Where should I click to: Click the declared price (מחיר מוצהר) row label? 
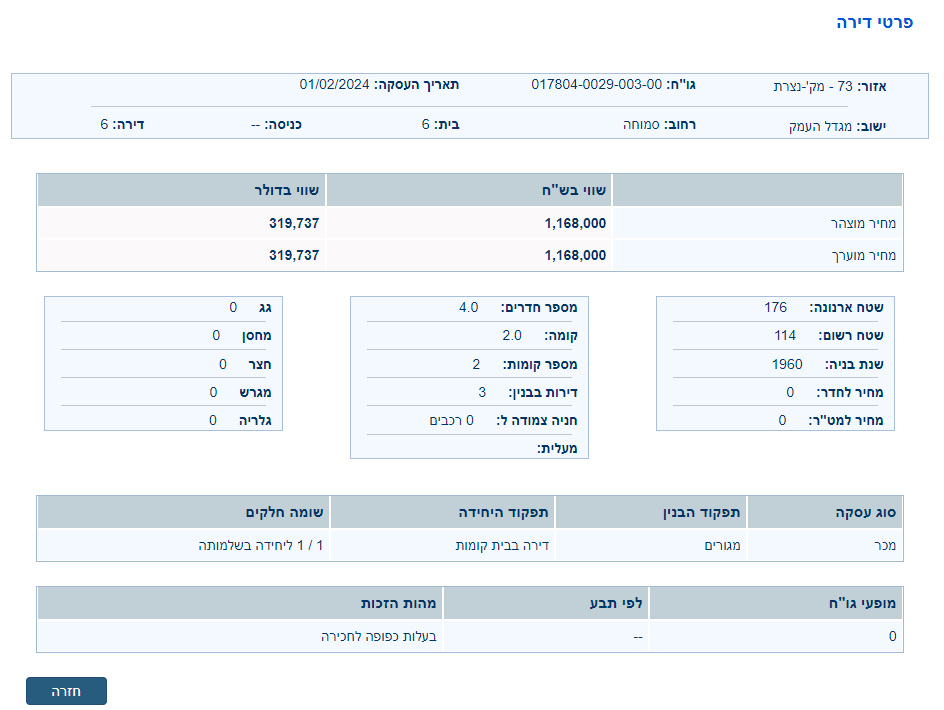(x=863, y=224)
